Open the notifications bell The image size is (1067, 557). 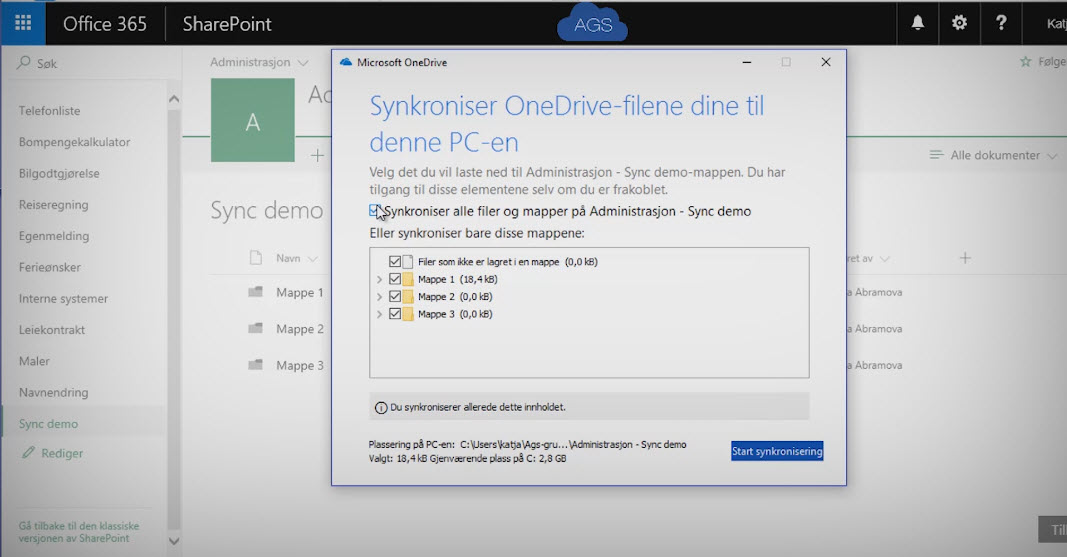917,23
